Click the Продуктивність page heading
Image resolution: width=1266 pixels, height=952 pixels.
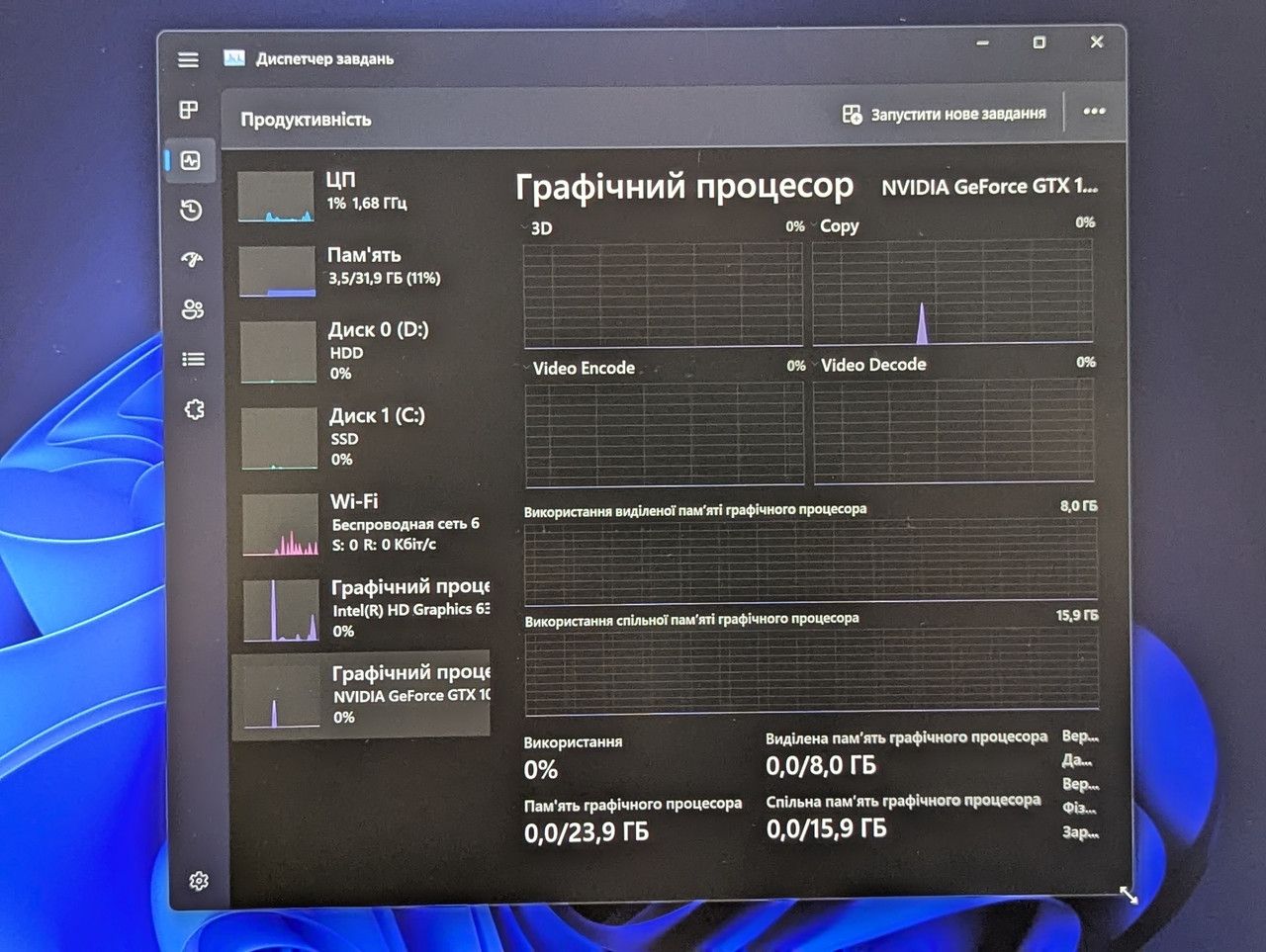[x=306, y=120]
